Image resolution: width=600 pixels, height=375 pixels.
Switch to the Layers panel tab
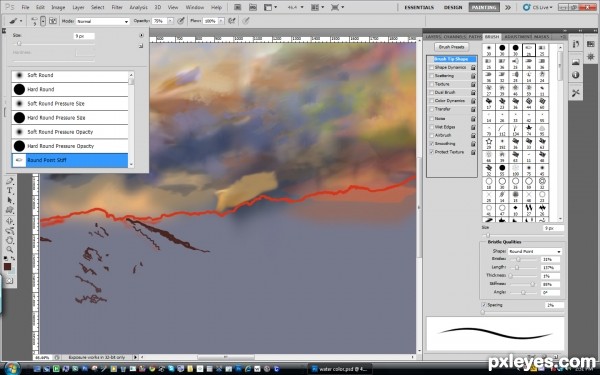coord(433,37)
